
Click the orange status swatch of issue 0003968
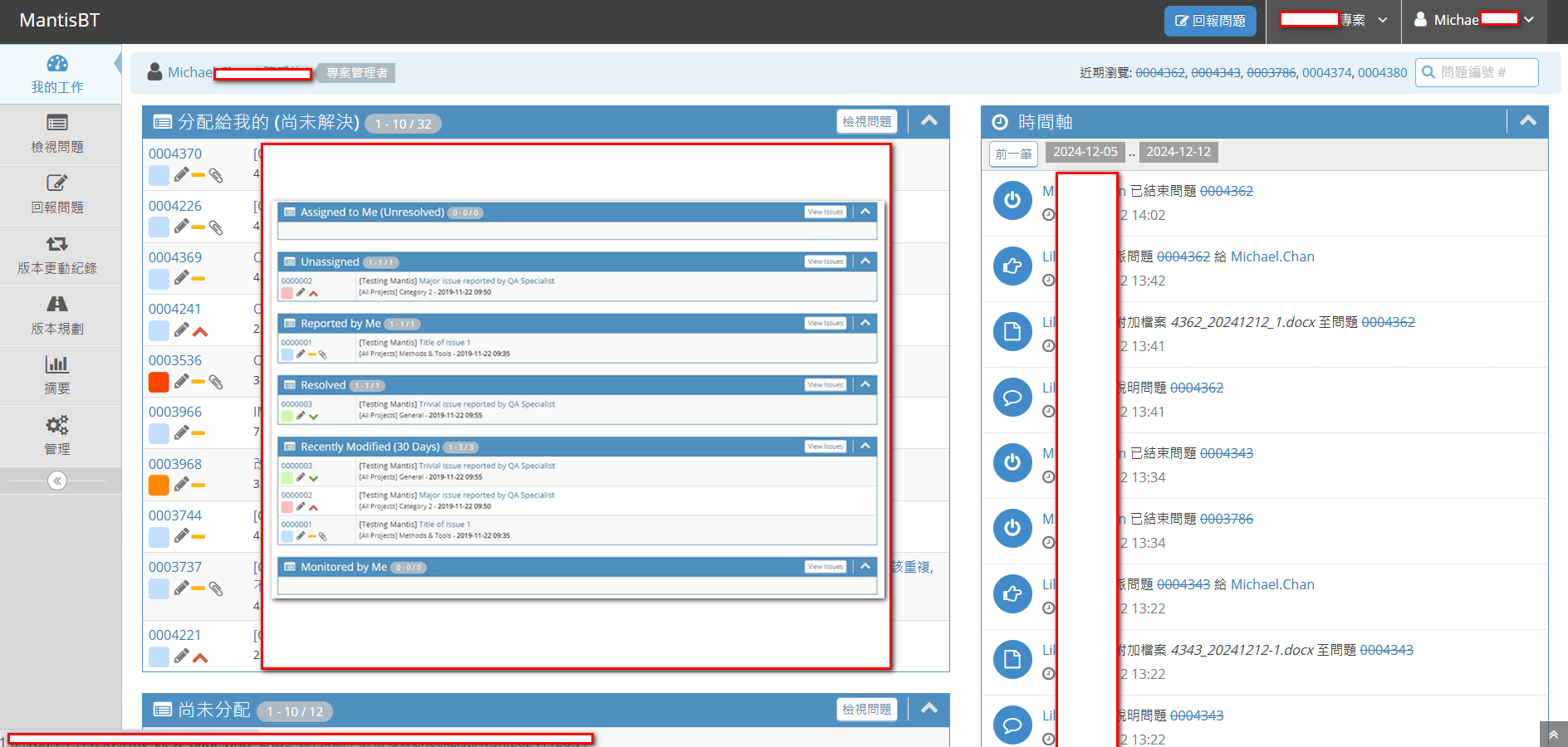(159, 485)
